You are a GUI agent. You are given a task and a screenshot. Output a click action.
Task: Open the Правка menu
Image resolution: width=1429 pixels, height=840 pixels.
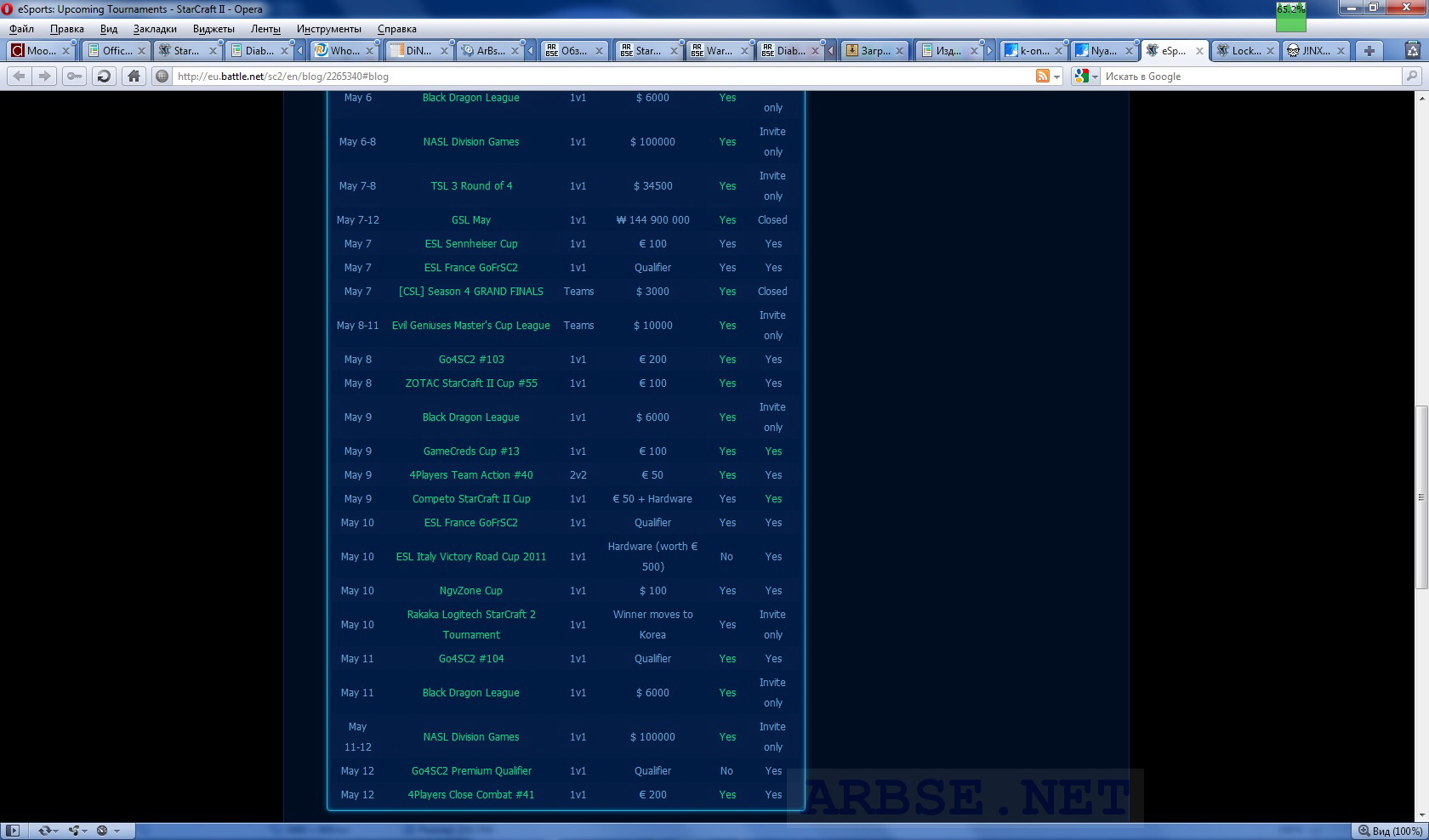coord(67,29)
